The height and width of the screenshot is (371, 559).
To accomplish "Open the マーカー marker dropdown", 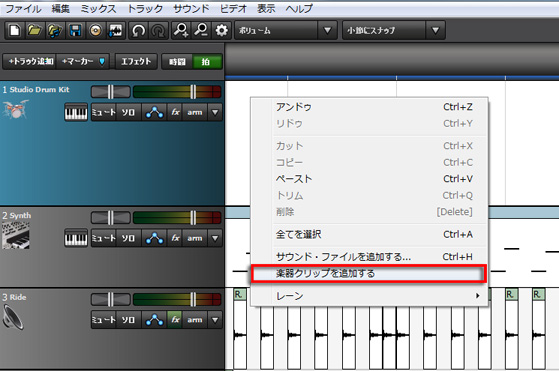I will click(x=84, y=62).
